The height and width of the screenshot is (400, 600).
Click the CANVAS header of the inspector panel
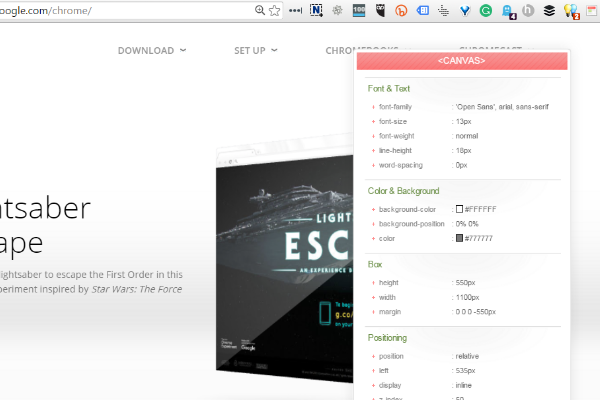(x=462, y=62)
